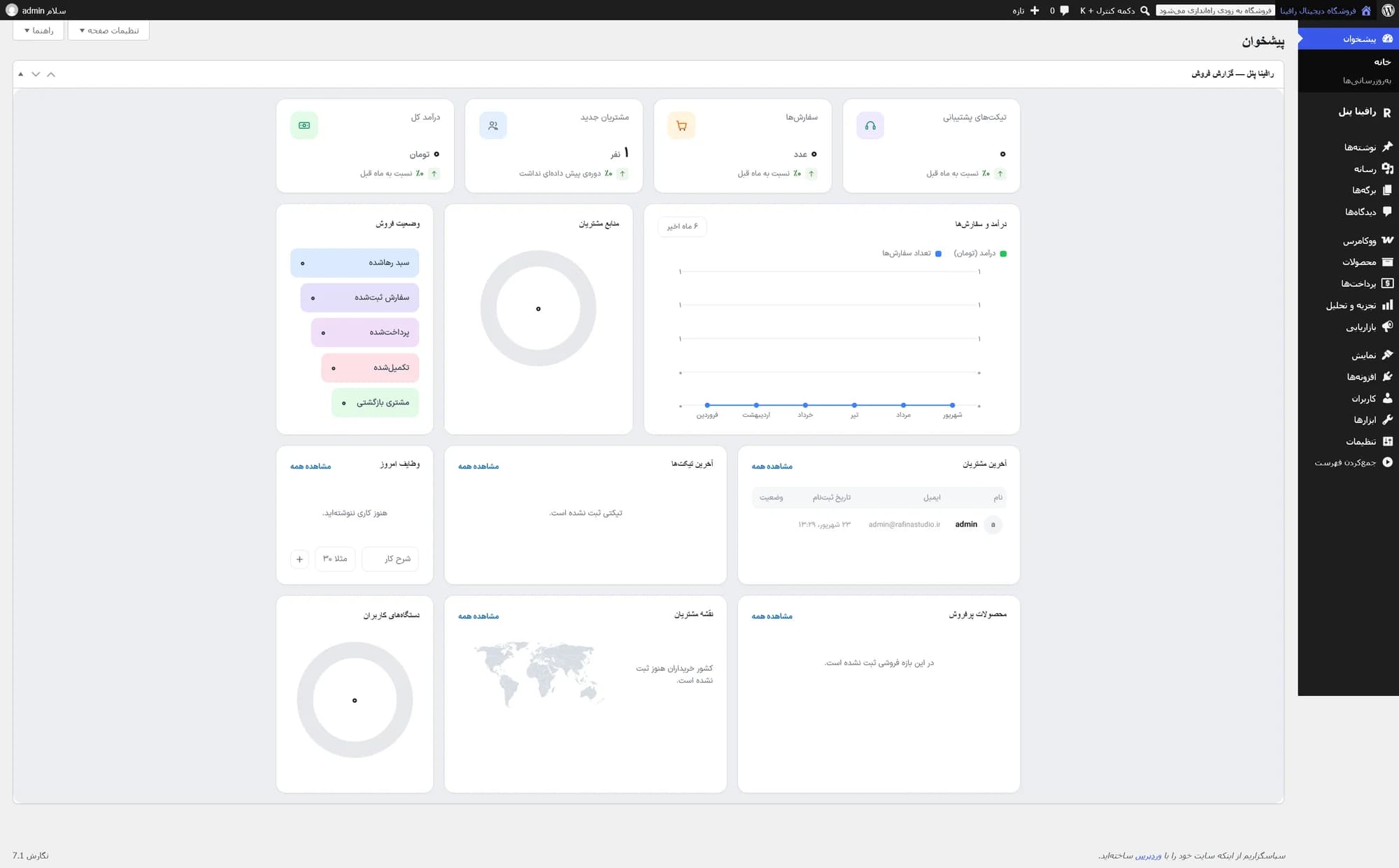The image size is (1399, 868).
Task: Open the ووکامرس menu label
Action: click(1359, 241)
